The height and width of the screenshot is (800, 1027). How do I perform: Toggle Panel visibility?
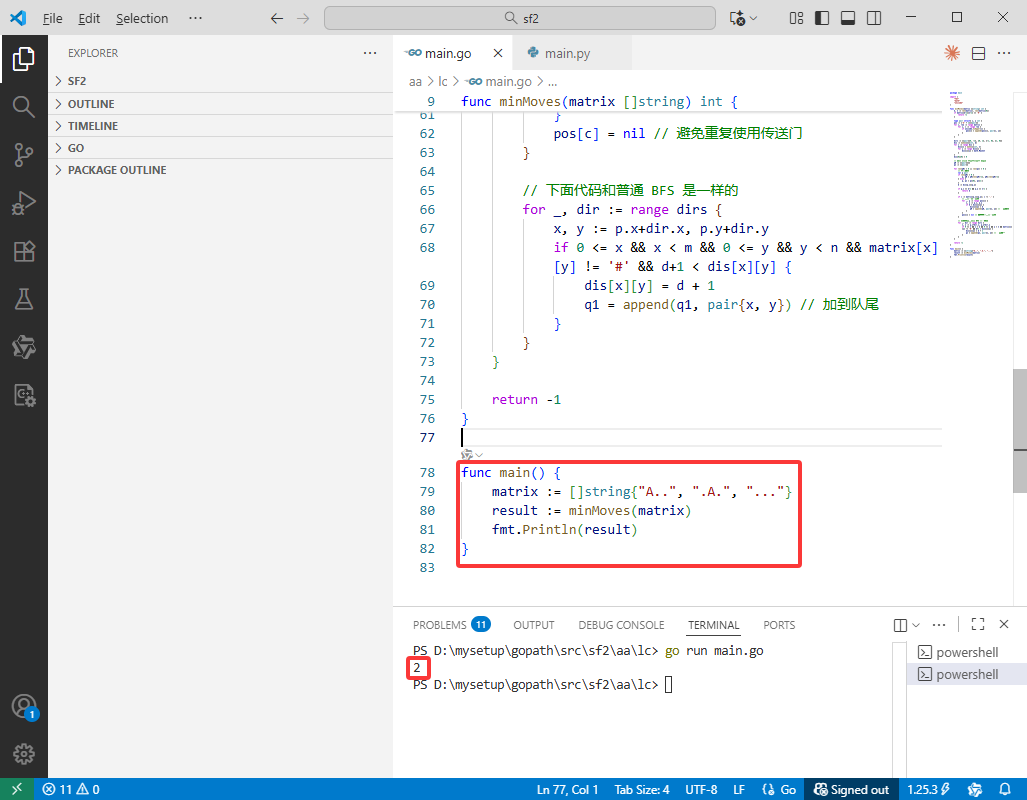click(848, 18)
